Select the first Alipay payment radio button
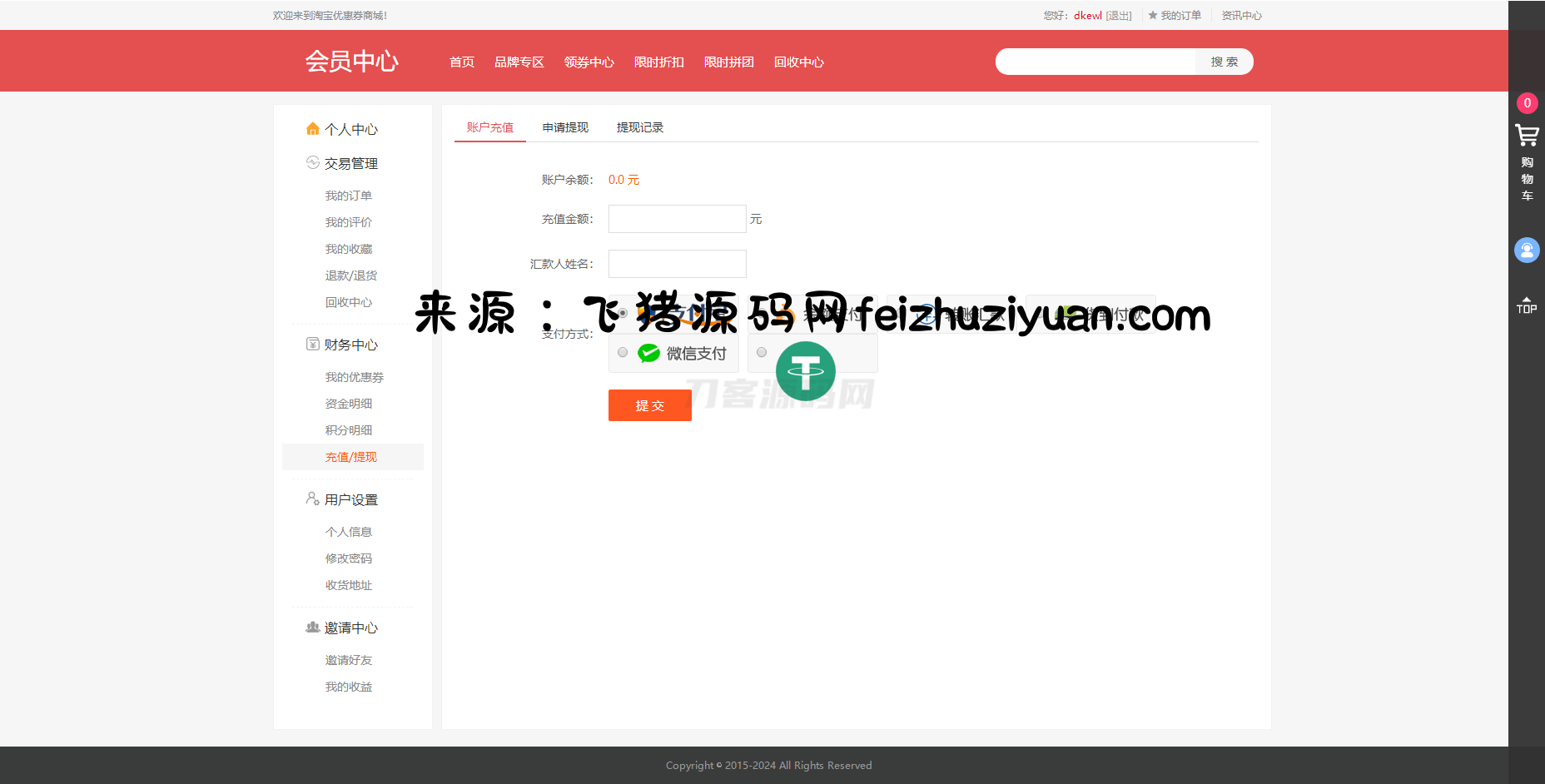Image resolution: width=1545 pixels, height=784 pixels. point(623,314)
